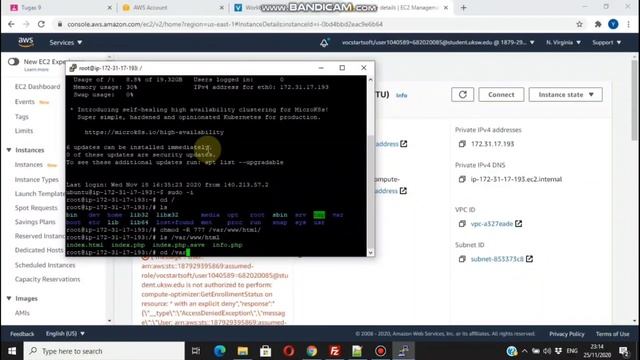Open Windows Start menu
This screenshot has height=360, width=640.
point(12,351)
